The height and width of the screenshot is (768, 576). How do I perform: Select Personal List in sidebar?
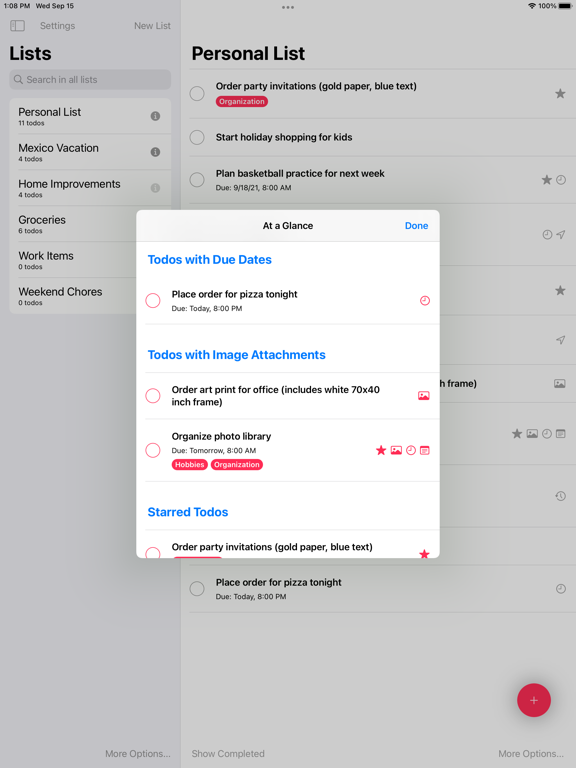[x=90, y=116]
